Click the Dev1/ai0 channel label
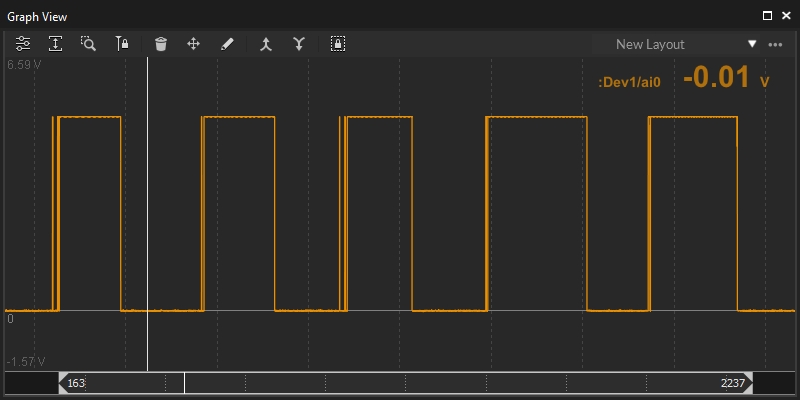 [630, 82]
